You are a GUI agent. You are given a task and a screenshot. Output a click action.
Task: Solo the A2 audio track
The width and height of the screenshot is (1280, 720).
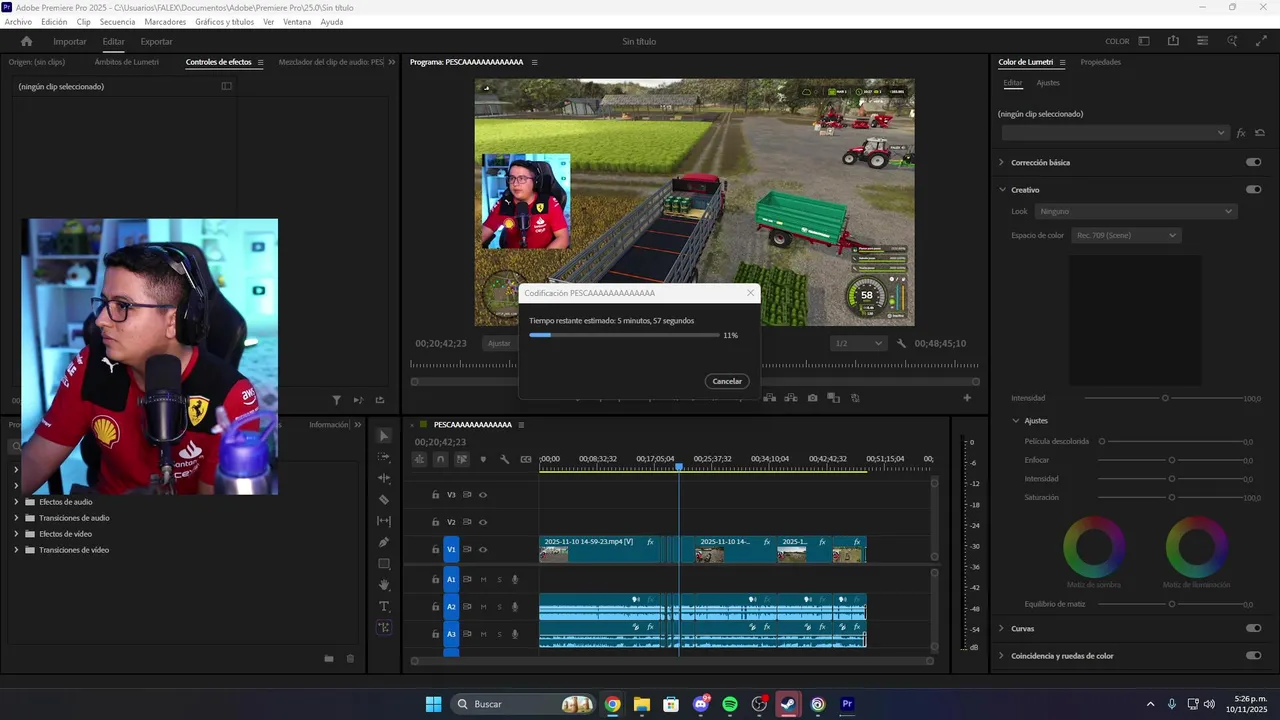click(x=499, y=606)
